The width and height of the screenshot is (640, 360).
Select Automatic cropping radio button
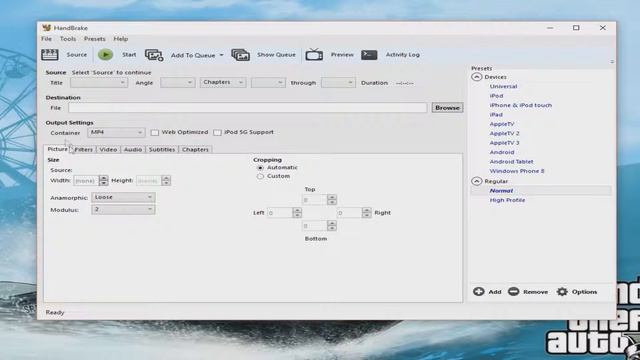pyautogui.click(x=260, y=168)
